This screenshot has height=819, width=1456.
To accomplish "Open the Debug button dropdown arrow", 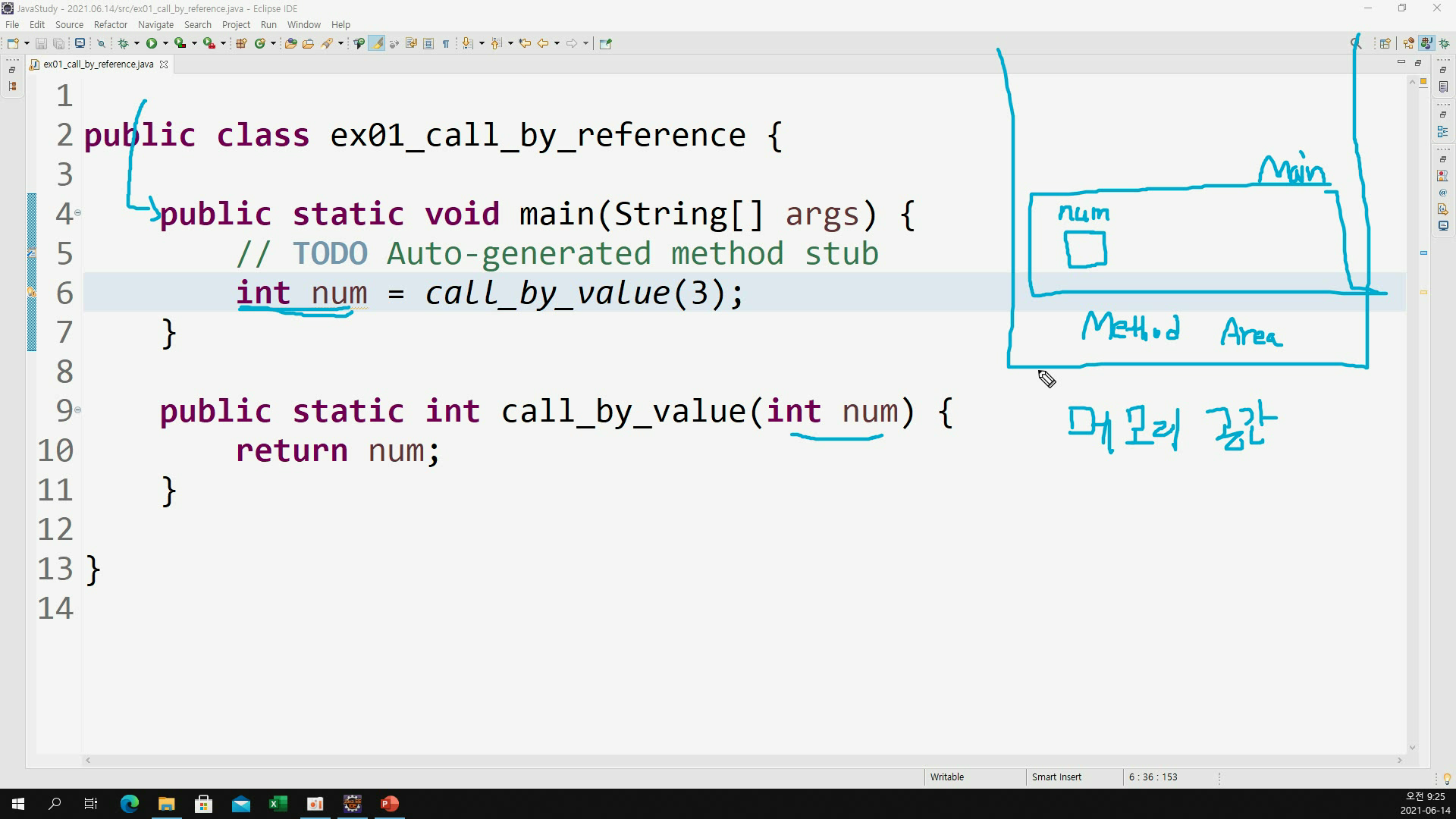I will coord(136,43).
